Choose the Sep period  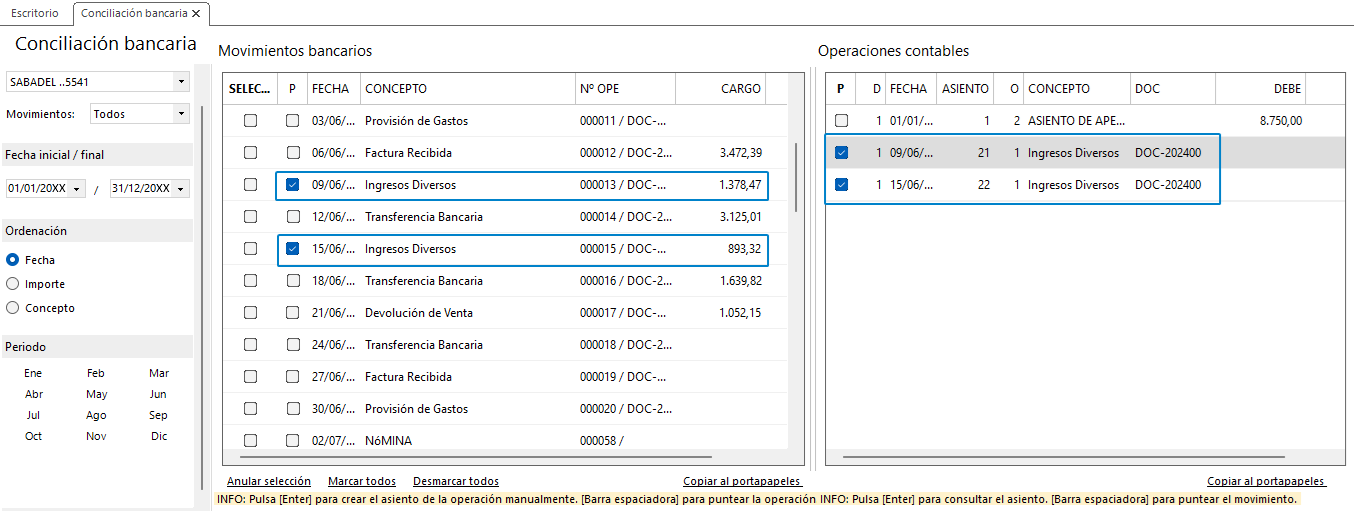pyautogui.click(x=158, y=415)
